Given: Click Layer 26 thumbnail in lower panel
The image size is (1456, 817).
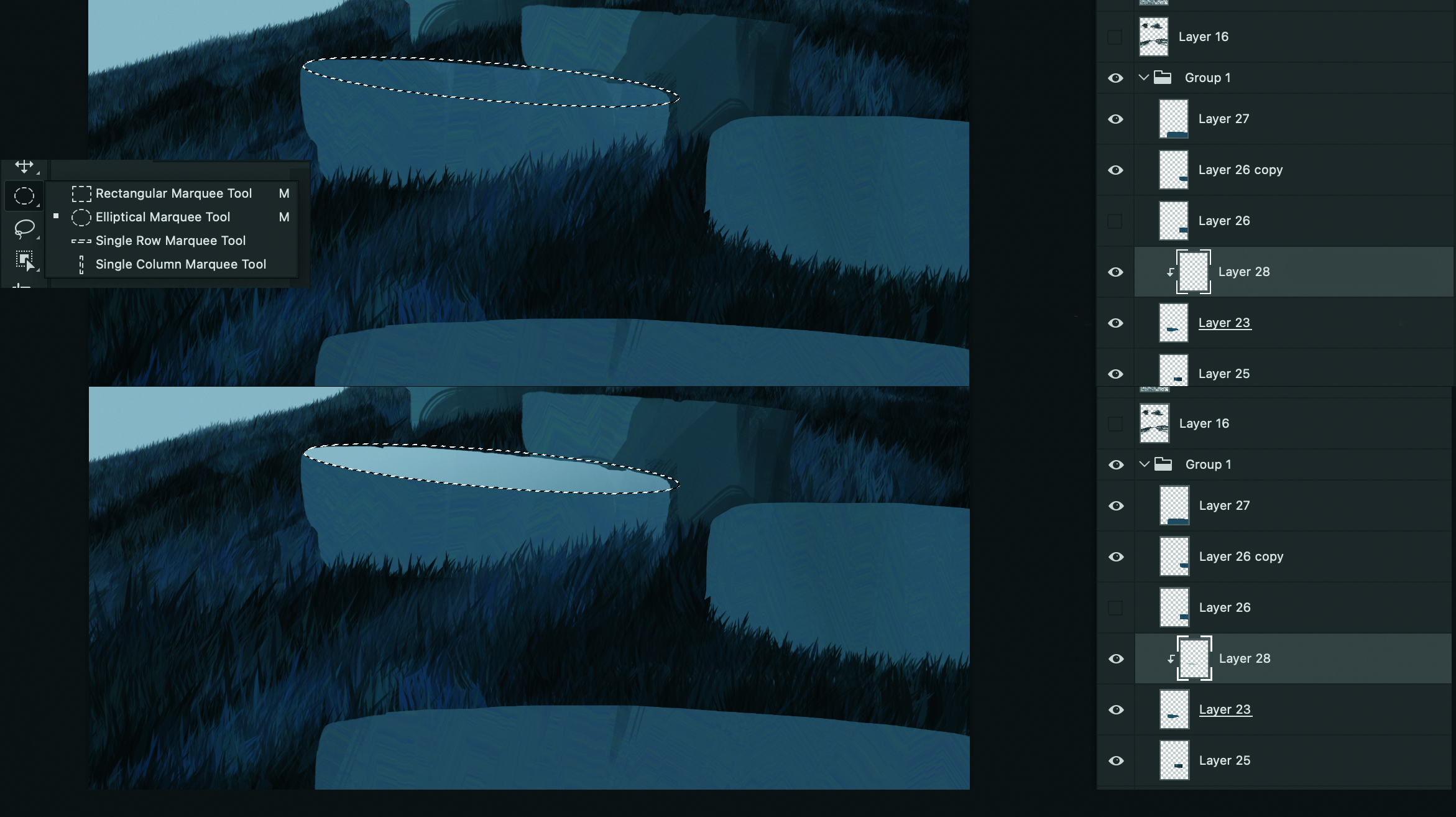Looking at the screenshot, I should (x=1174, y=607).
